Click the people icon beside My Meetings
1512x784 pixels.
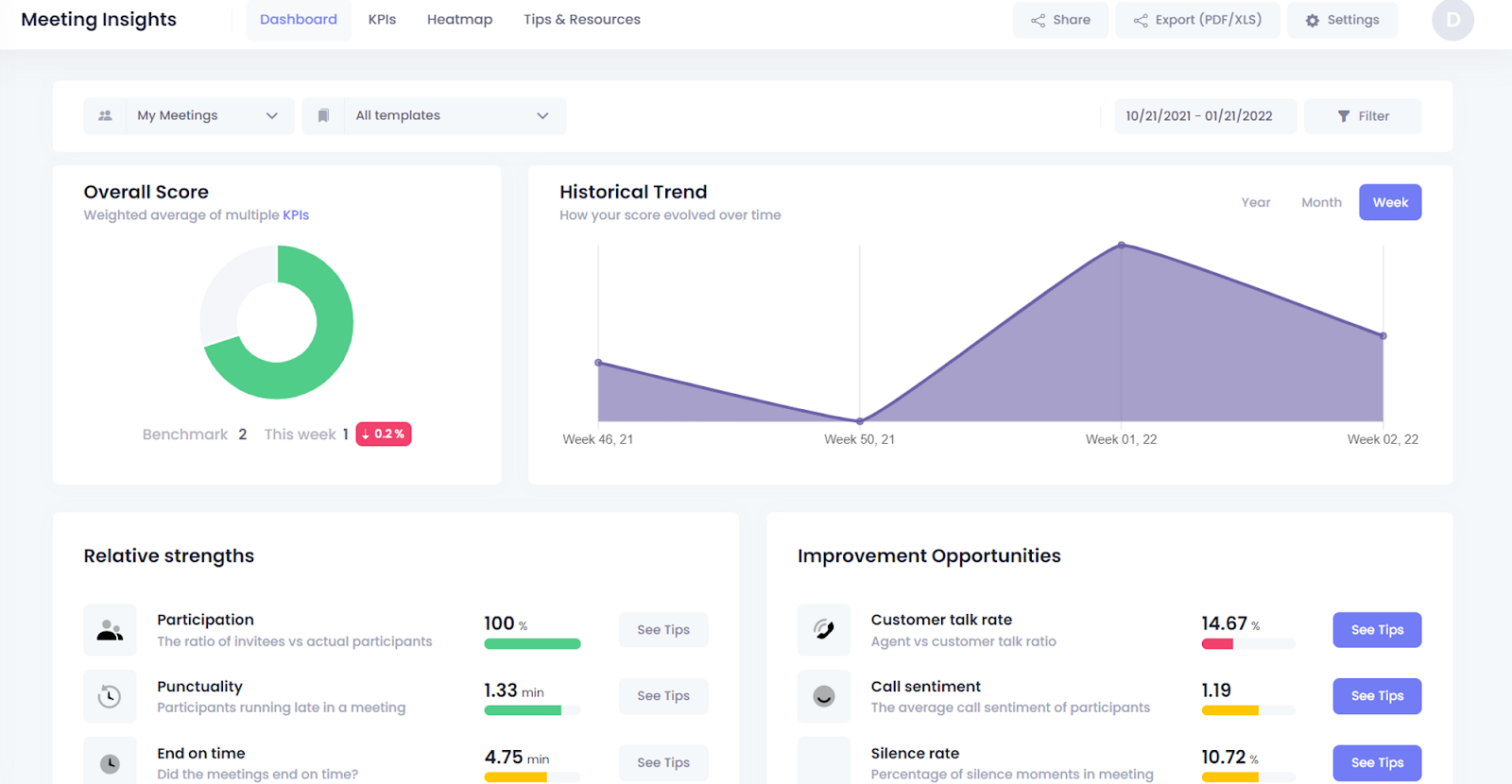coord(105,116)
